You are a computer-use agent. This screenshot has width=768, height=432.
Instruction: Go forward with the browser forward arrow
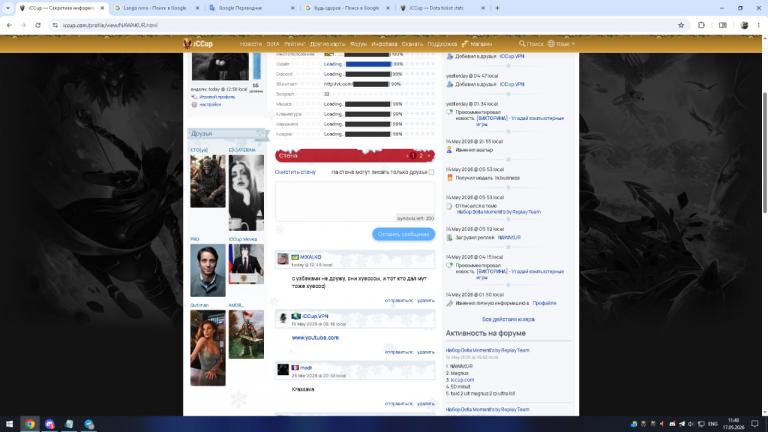(x=23, y=25)
